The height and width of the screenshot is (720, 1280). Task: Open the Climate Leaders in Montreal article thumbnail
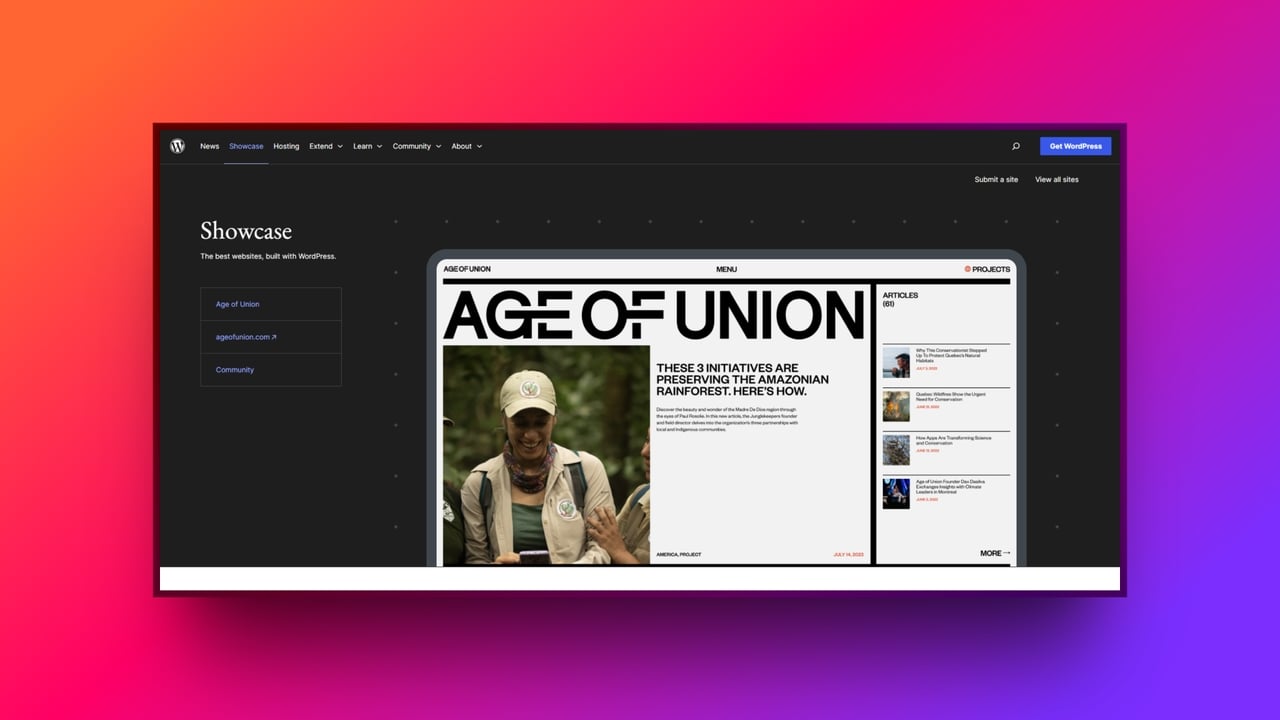point(896,494)
